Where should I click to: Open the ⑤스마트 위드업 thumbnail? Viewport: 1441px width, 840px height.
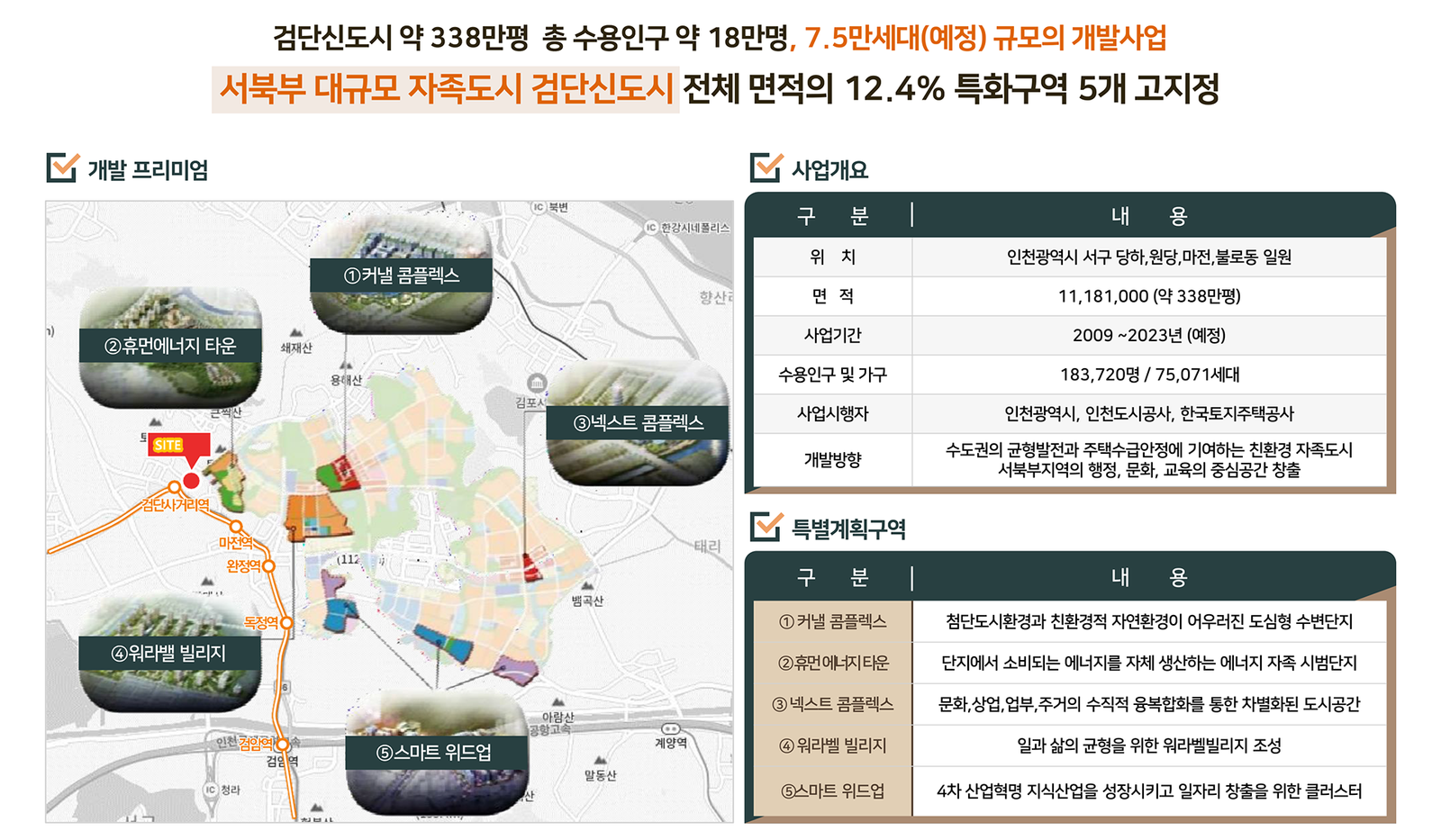pyautogui.click(x=436, y=752)
